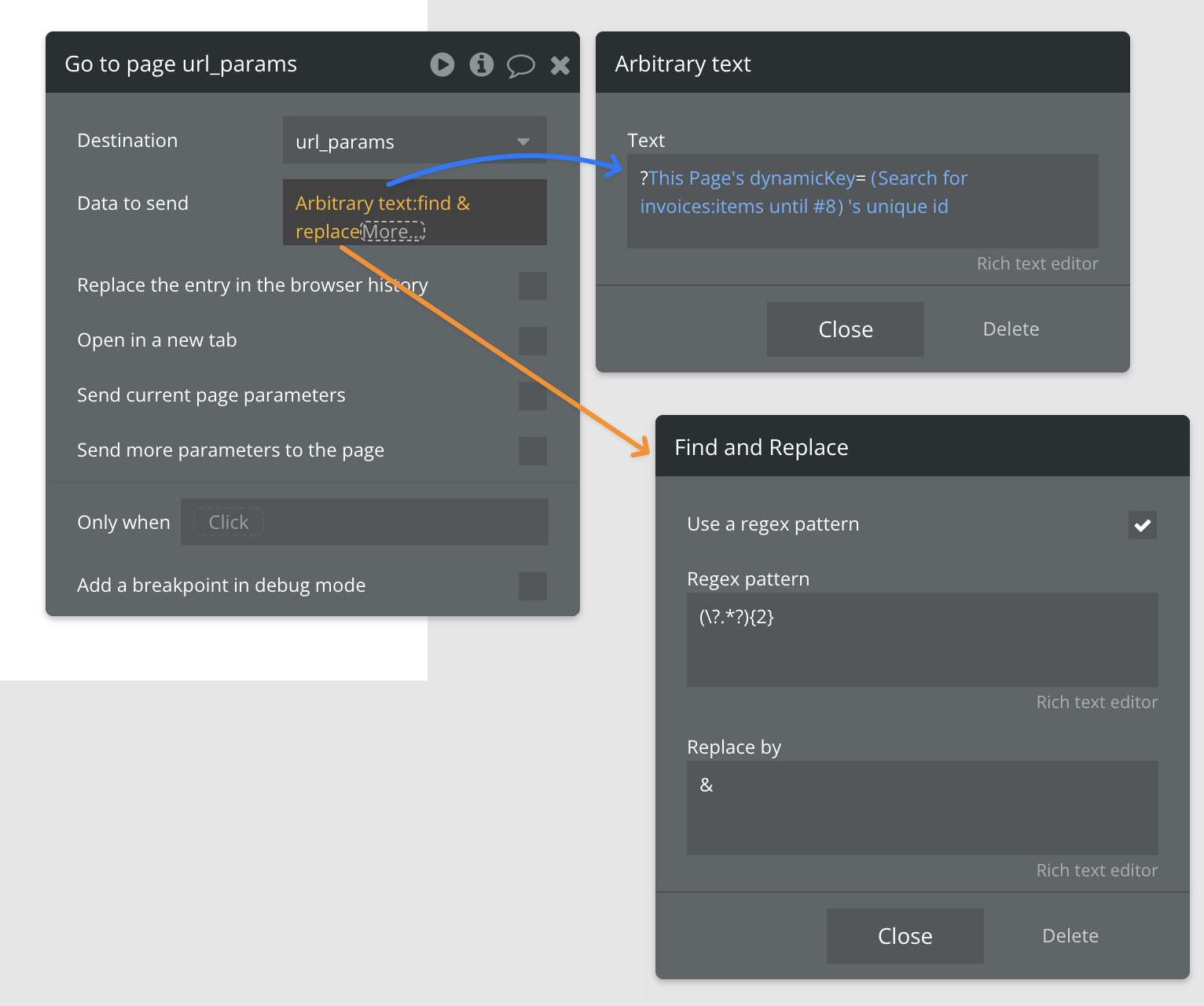Enable Send more parameters to the page
Image resolution: width=1204 pixels, height=1006 pixels.
[532, 451]
